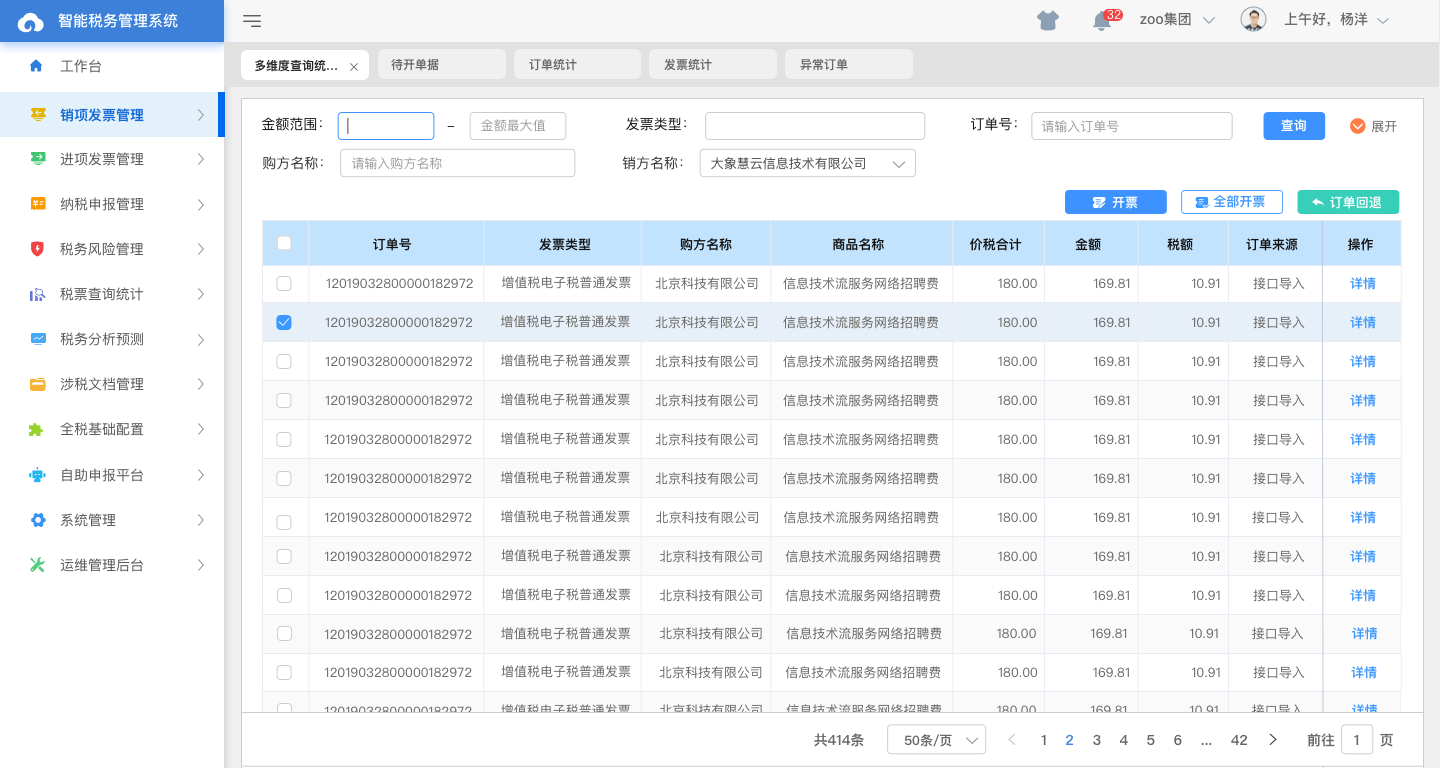Click the shirt theme icon in top bar
Viewport: 1440px width, 768px height.
tap(1047, 19)
